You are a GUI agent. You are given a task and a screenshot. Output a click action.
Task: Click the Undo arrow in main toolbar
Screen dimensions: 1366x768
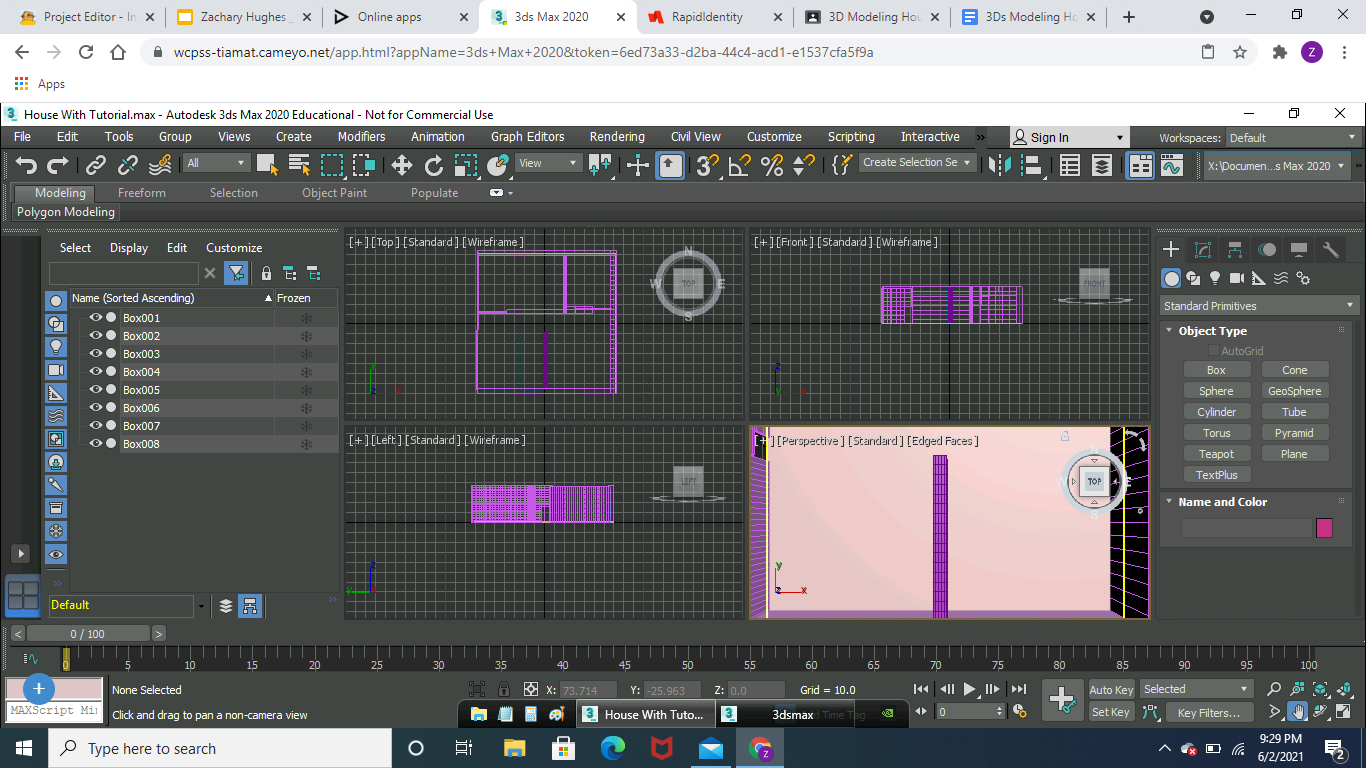click(x=27, y=166)
